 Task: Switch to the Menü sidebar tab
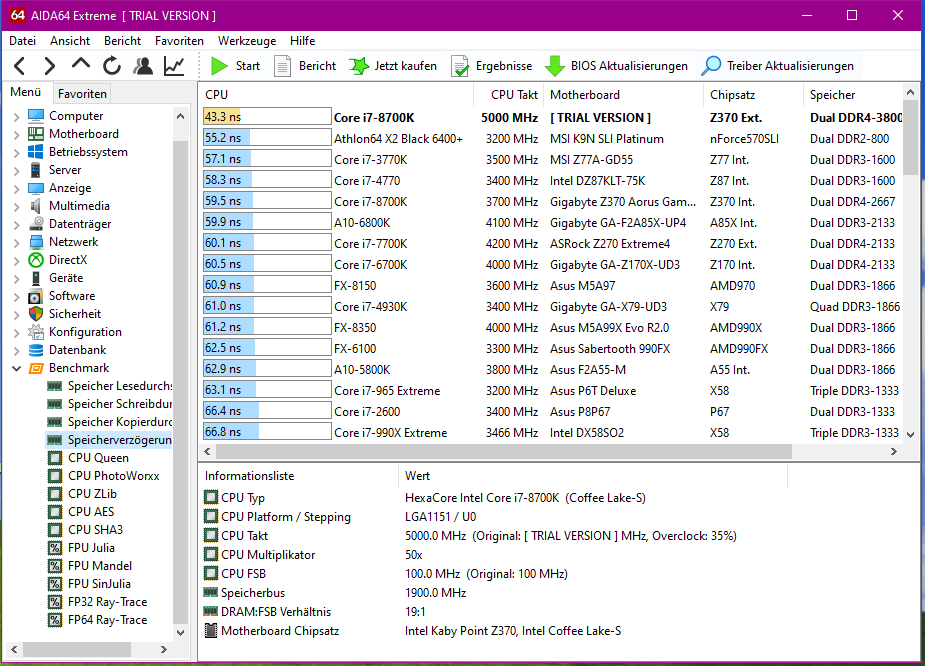coord(25,92)
